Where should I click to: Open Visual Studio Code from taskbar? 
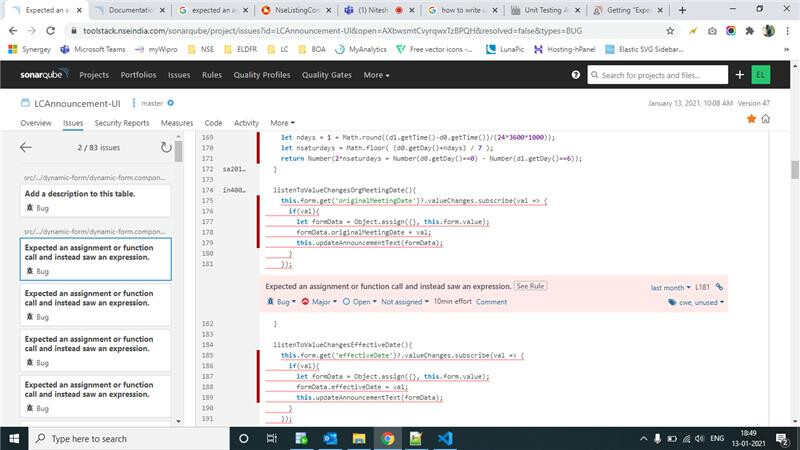click(445, 439)
